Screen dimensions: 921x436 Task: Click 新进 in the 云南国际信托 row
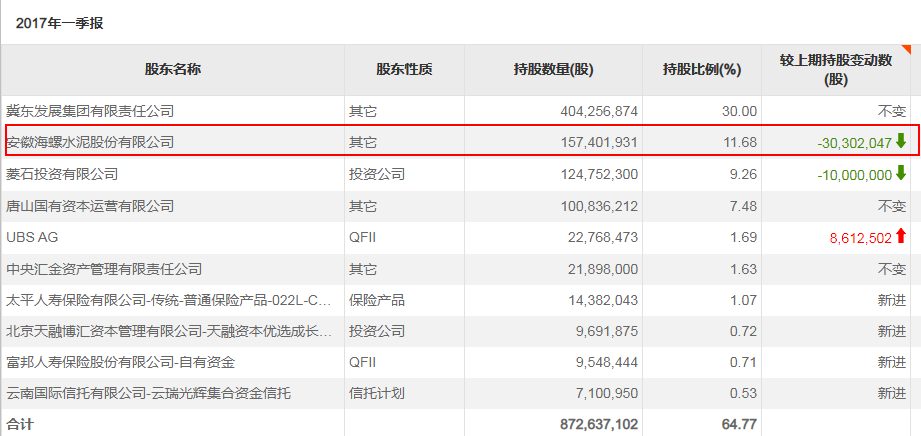[892, 393]
